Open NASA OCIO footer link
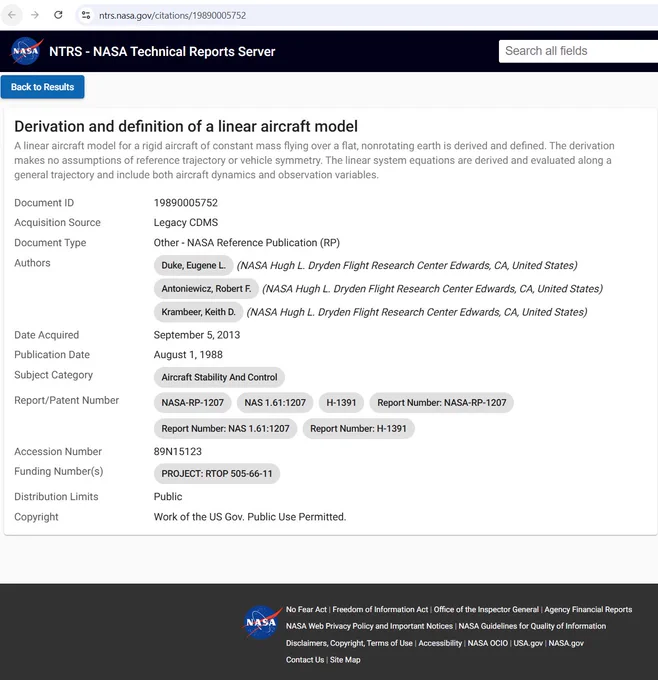This screenshot has height=680, width=658. pyautogui.click(x=488, y=643)
